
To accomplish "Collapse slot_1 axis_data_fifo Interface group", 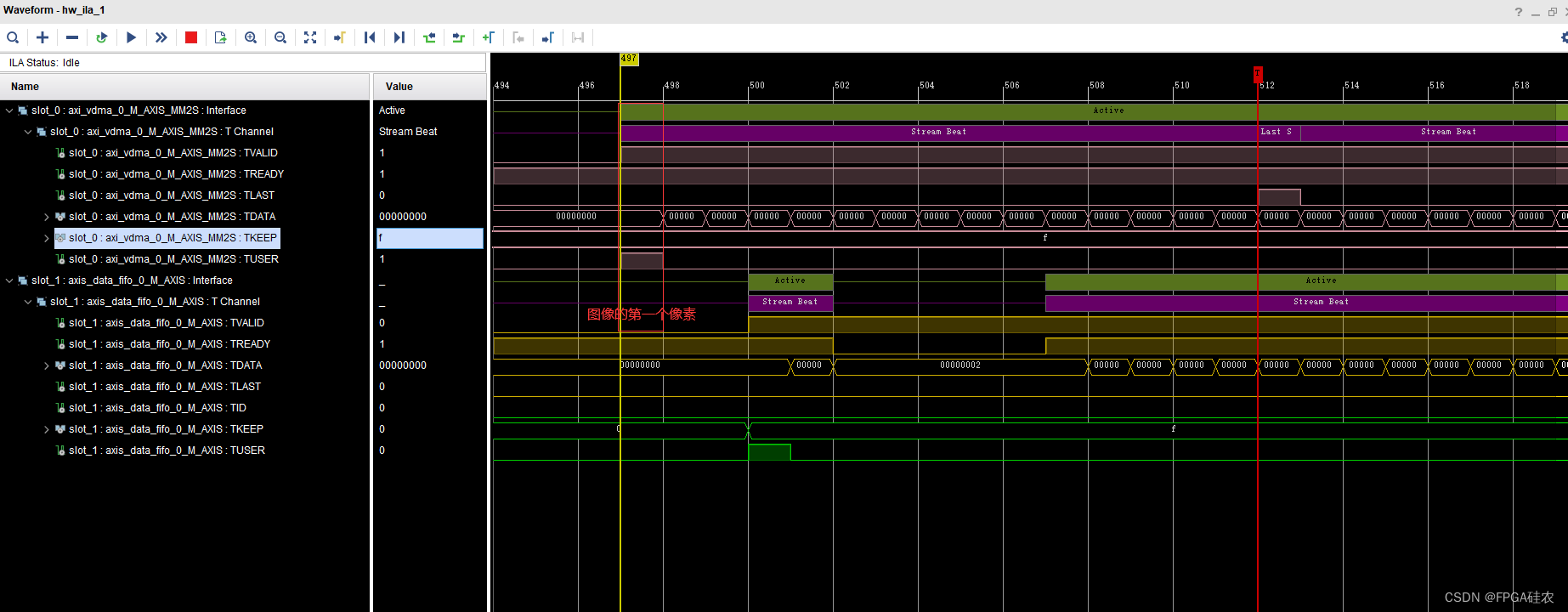I will click(x=9, y=280).
